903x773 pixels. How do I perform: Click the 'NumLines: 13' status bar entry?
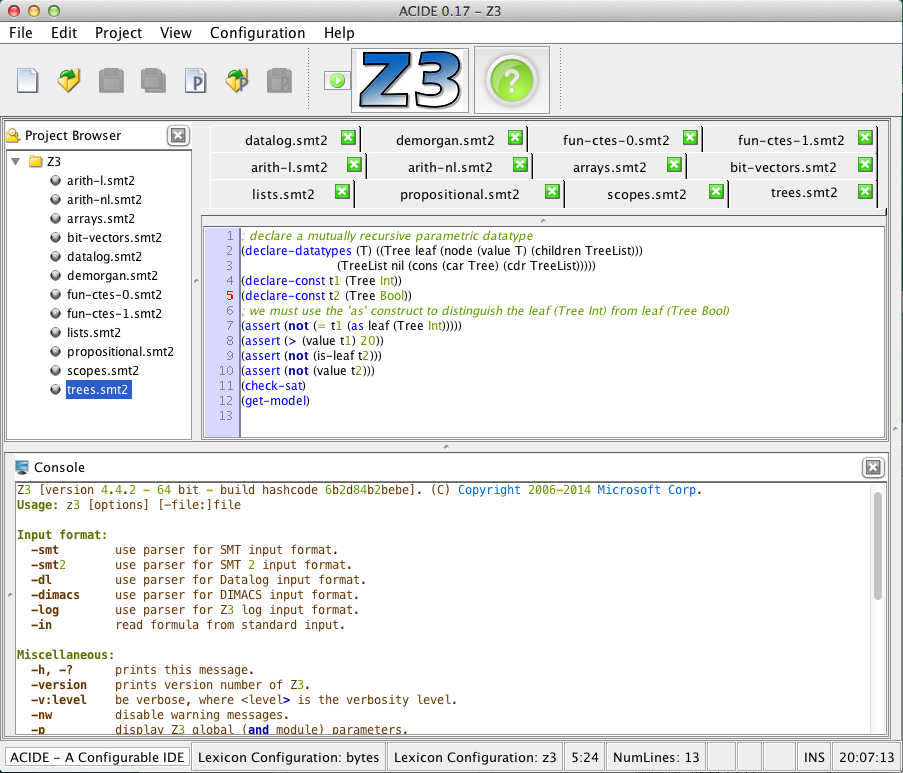point(656,757)
